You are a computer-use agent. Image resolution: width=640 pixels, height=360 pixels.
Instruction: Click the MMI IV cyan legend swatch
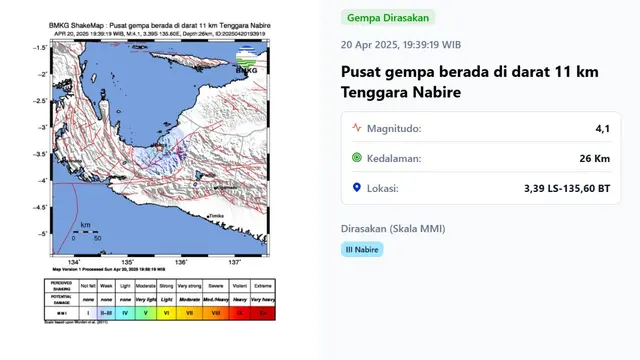coord(125,313)
